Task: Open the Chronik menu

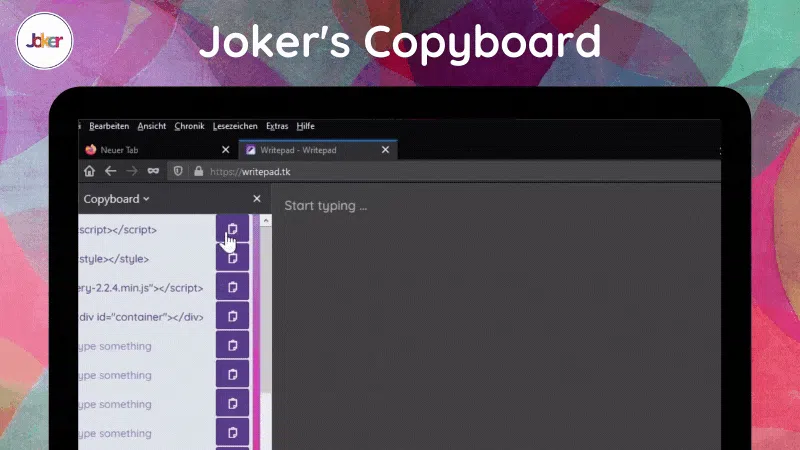Action: [x=189, y=126]
